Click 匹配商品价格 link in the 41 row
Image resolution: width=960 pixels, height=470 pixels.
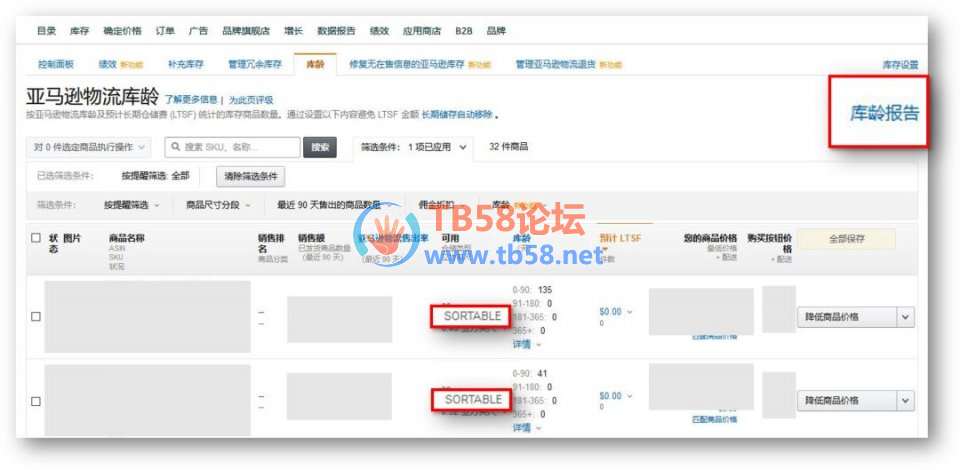(714, 420)
